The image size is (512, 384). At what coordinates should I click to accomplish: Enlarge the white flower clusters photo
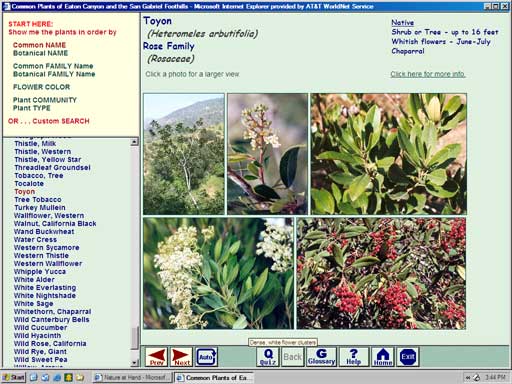(x=219, y=274)
